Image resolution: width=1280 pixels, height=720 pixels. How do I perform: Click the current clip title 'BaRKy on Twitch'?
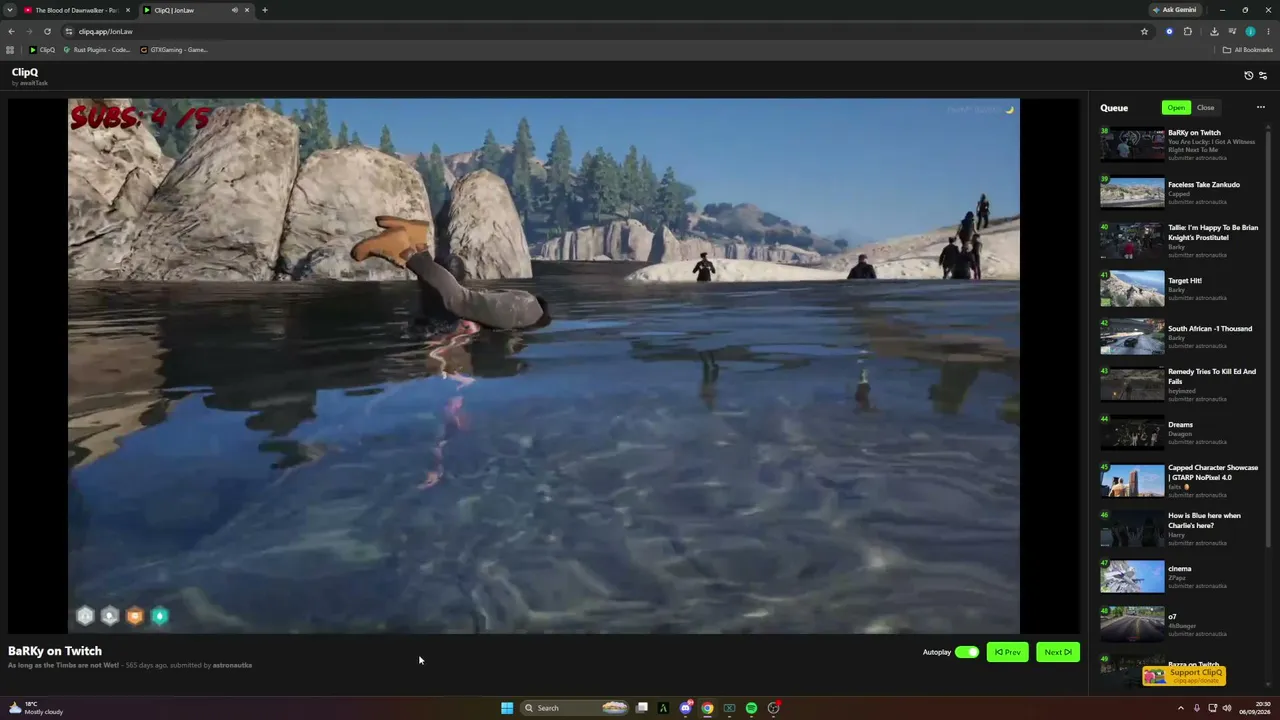coord(55,651)
